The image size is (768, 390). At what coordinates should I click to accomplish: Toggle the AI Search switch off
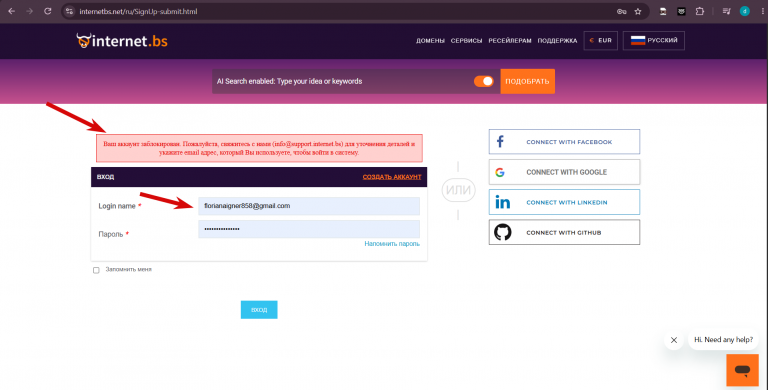pyautogui.click(x=483, y=81)
